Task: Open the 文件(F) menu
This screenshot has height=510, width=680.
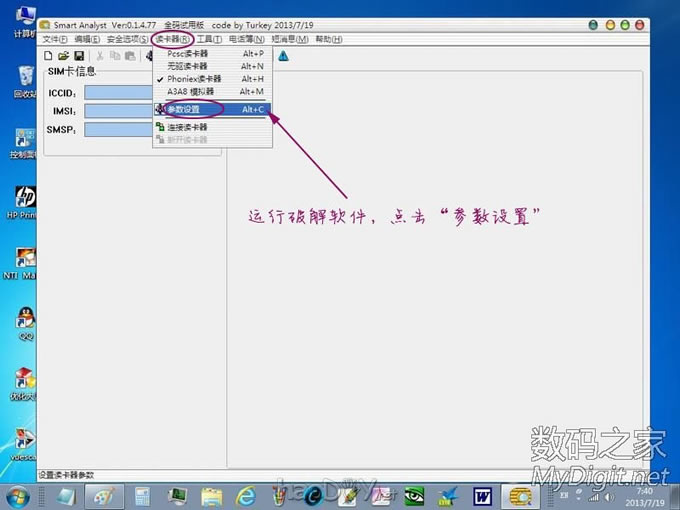Action: coord(55,39)
